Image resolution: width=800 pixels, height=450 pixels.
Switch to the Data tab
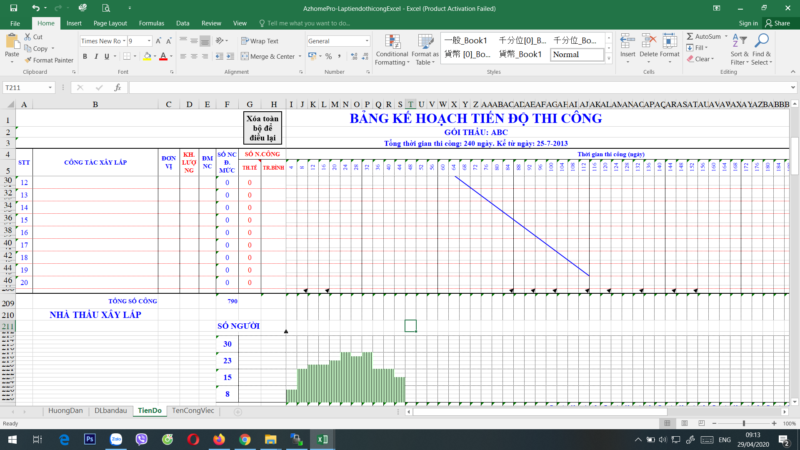point(183,23)
